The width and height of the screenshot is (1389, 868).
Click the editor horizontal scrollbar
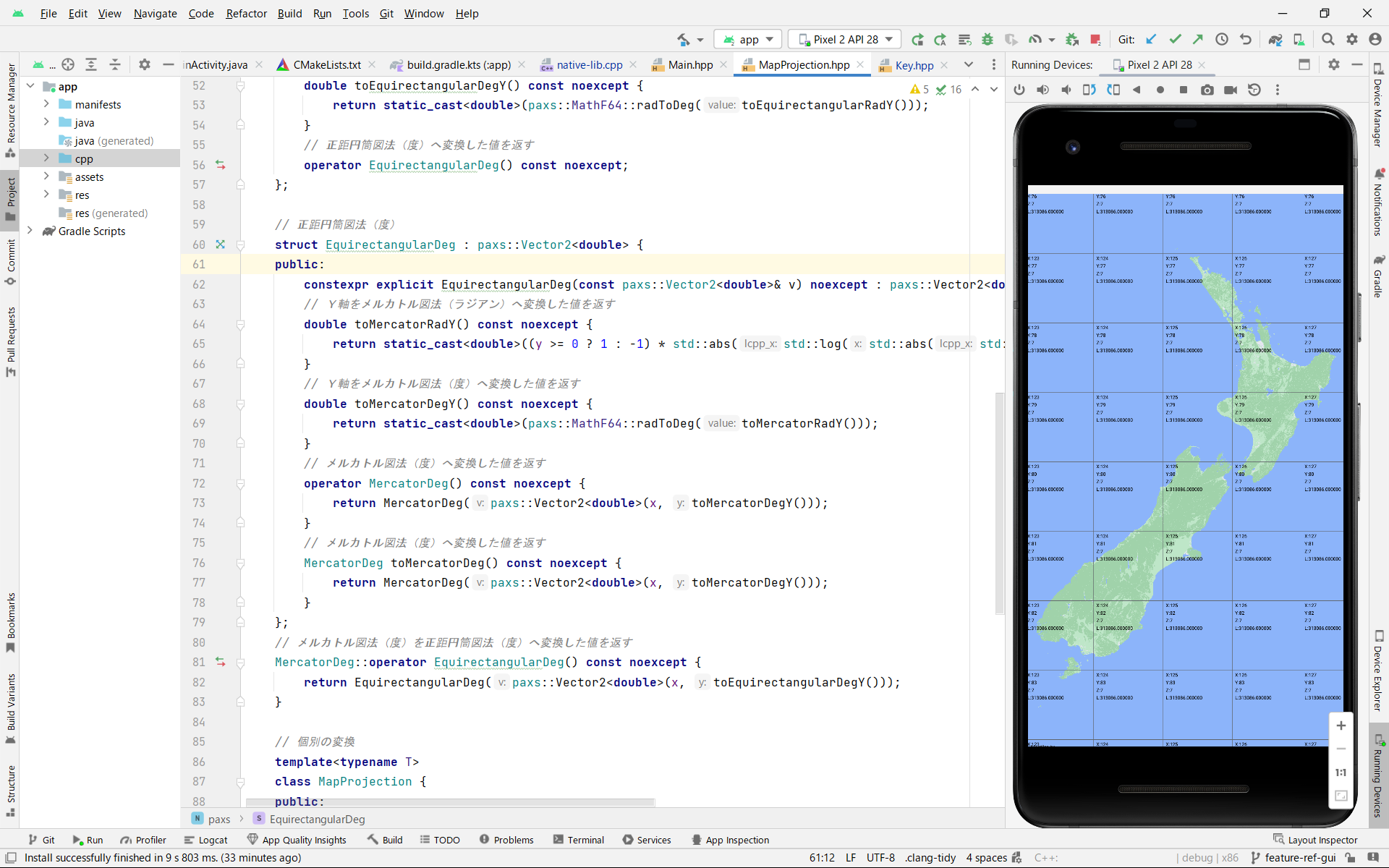[450, 802]
